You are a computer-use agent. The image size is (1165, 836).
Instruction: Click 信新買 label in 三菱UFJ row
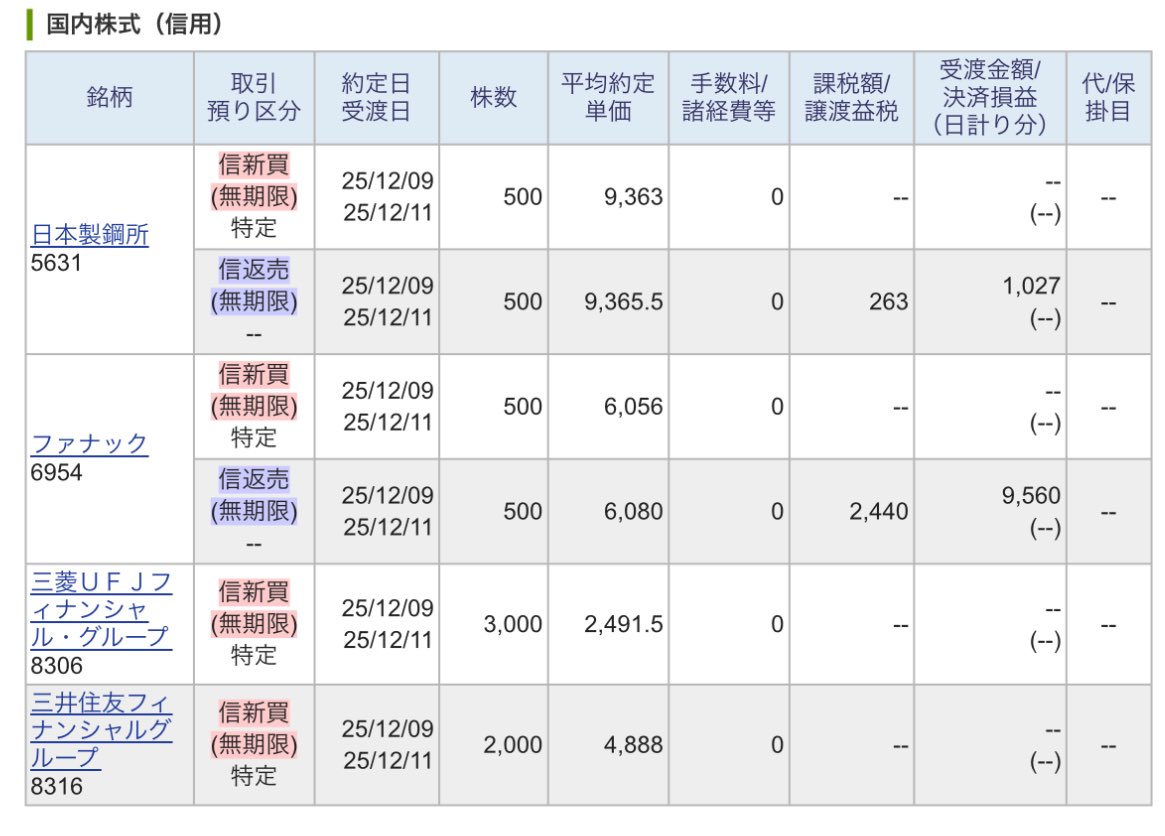pos(254,592)
